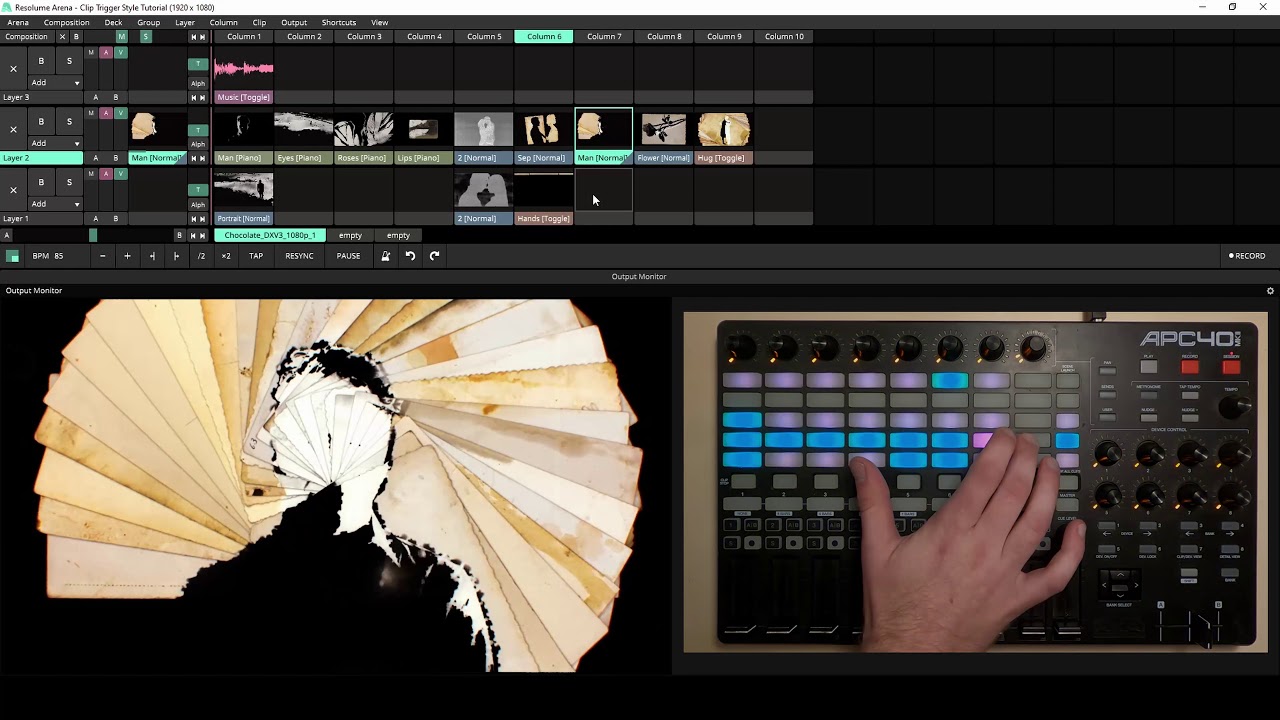1280x720 pixels.
Task: Click the undo arrow icon
Action: tap(410, 256)
